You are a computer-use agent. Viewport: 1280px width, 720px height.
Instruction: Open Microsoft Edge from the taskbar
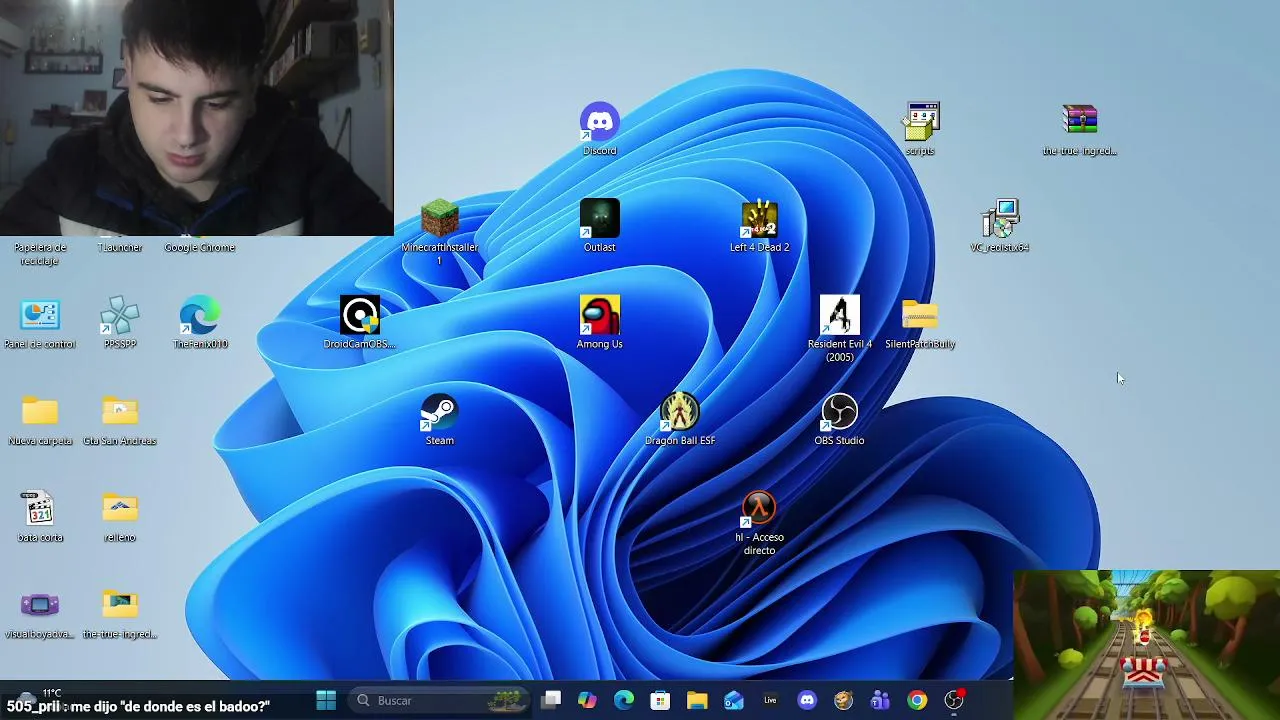pyautogui.click(x=624, y=700)
